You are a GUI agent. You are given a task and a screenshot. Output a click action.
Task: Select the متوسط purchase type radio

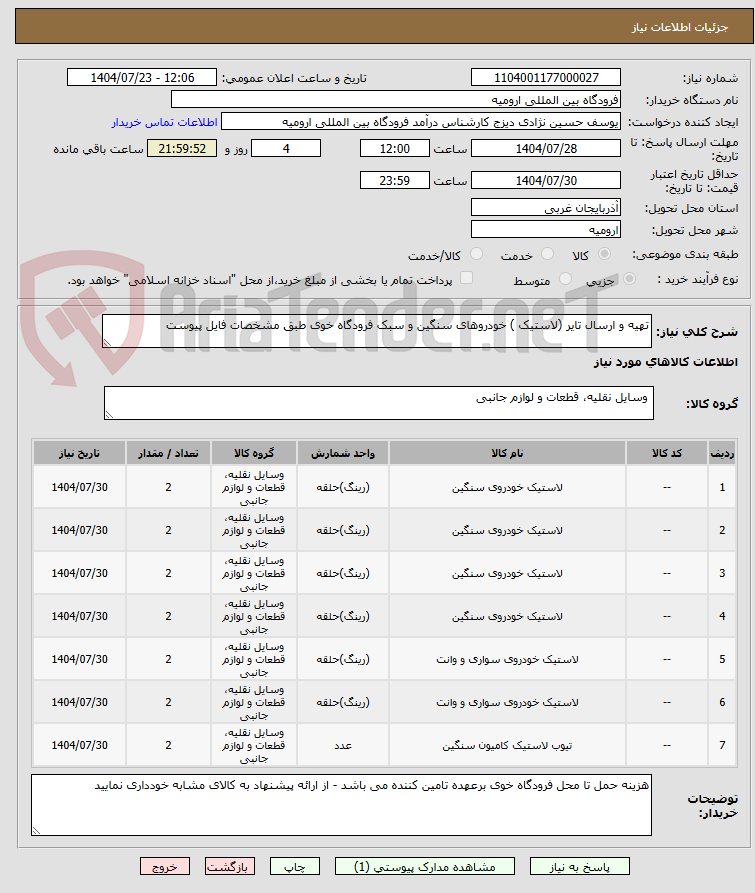[565, 278]
